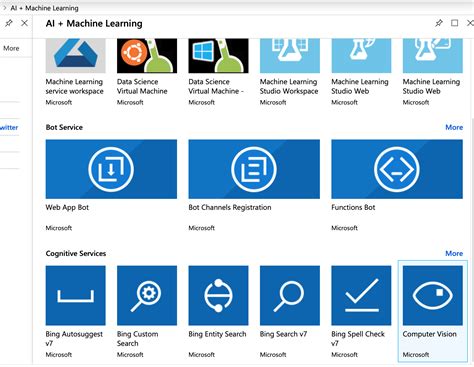Select the Bing Spell Check v7 checkmark icon
This screenshot has width=474, height=367.
361,295
